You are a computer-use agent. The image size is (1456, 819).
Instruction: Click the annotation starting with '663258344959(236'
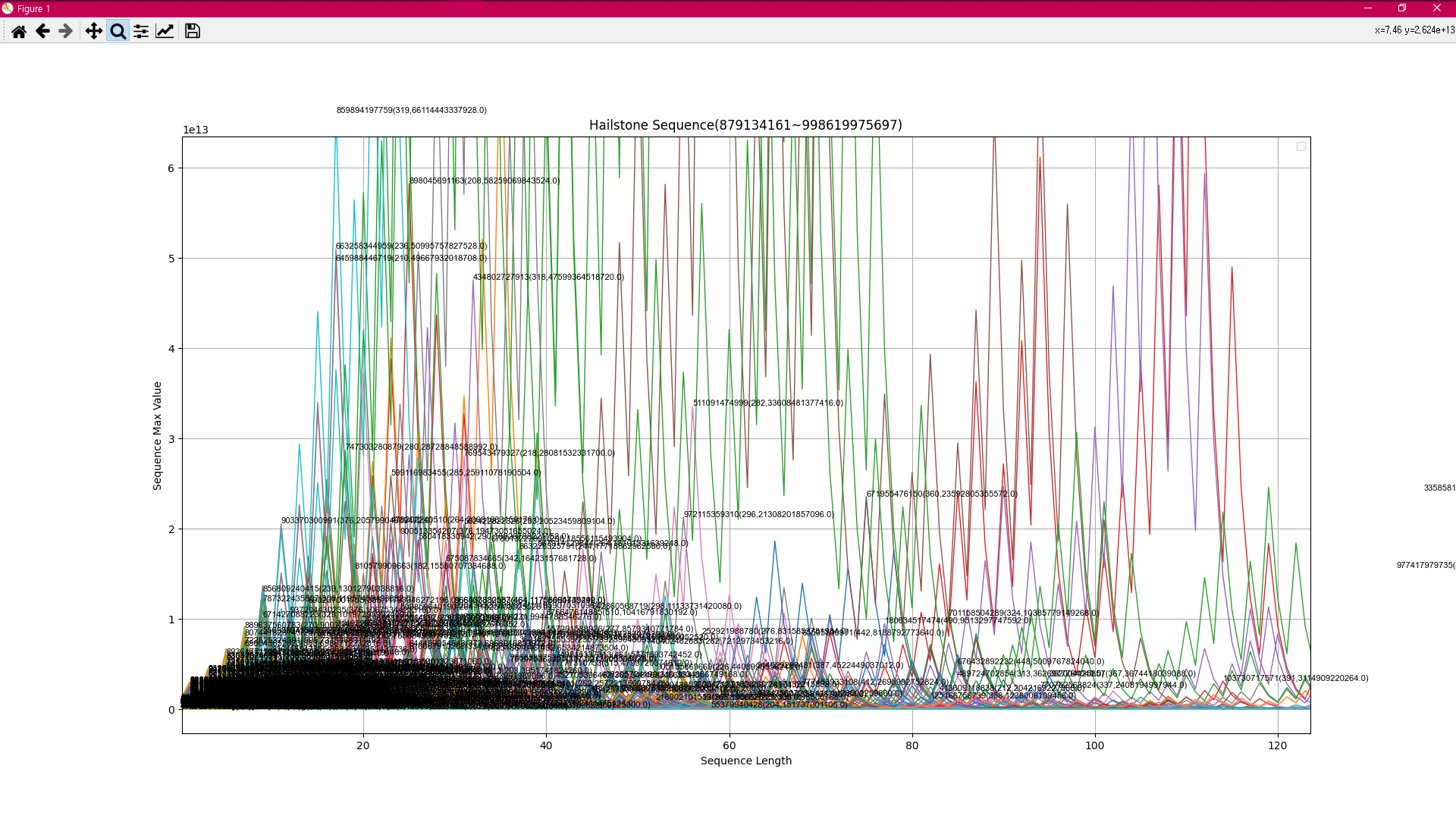[x=412, y=246]
